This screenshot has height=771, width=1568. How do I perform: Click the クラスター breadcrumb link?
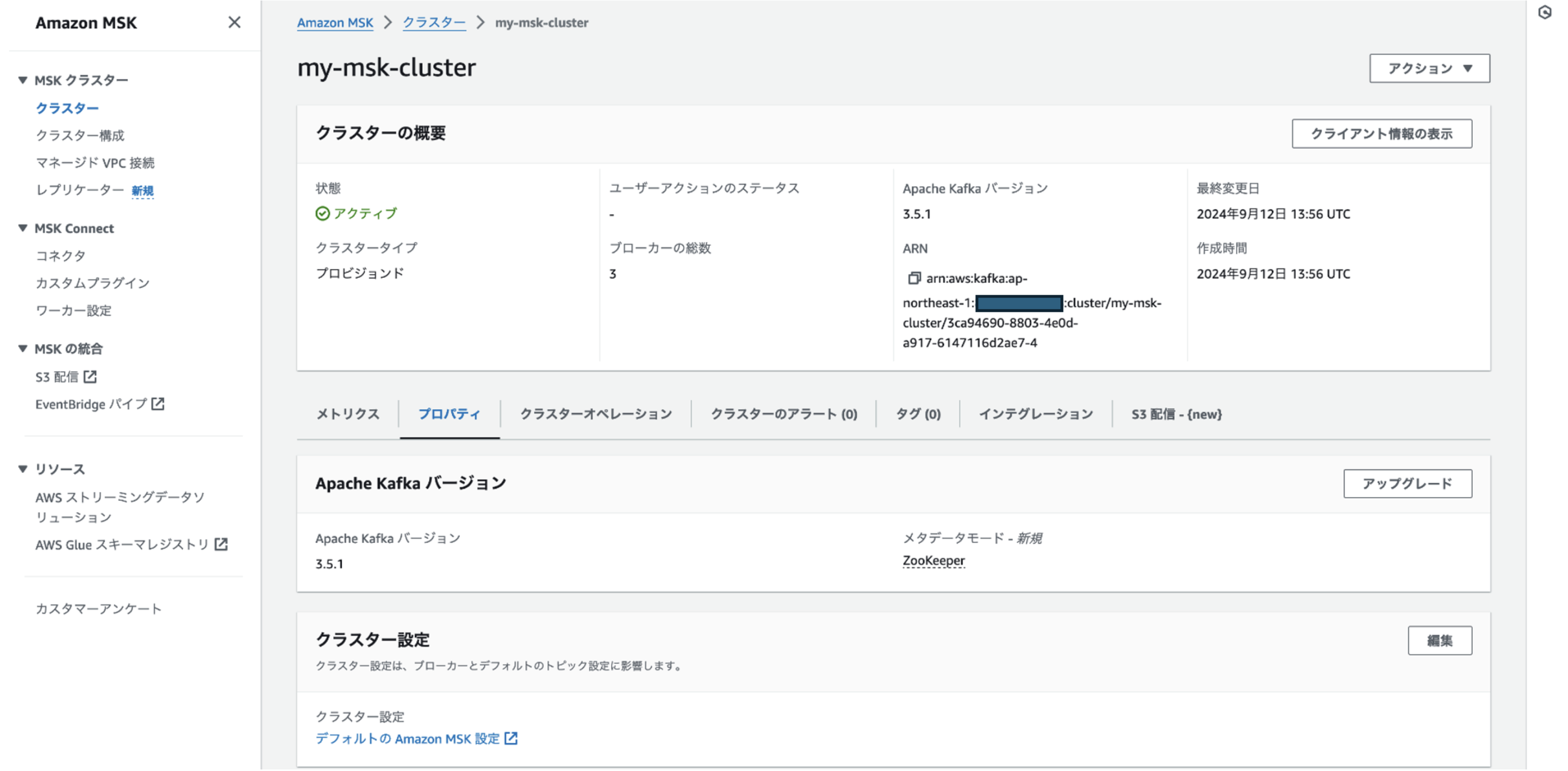click(434, 23)
